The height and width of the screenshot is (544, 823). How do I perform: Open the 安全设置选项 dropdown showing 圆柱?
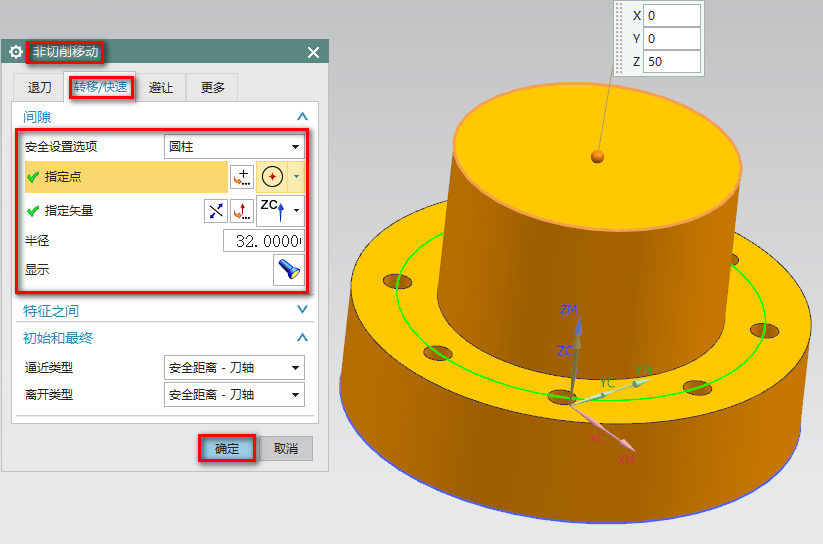point(234,146)
